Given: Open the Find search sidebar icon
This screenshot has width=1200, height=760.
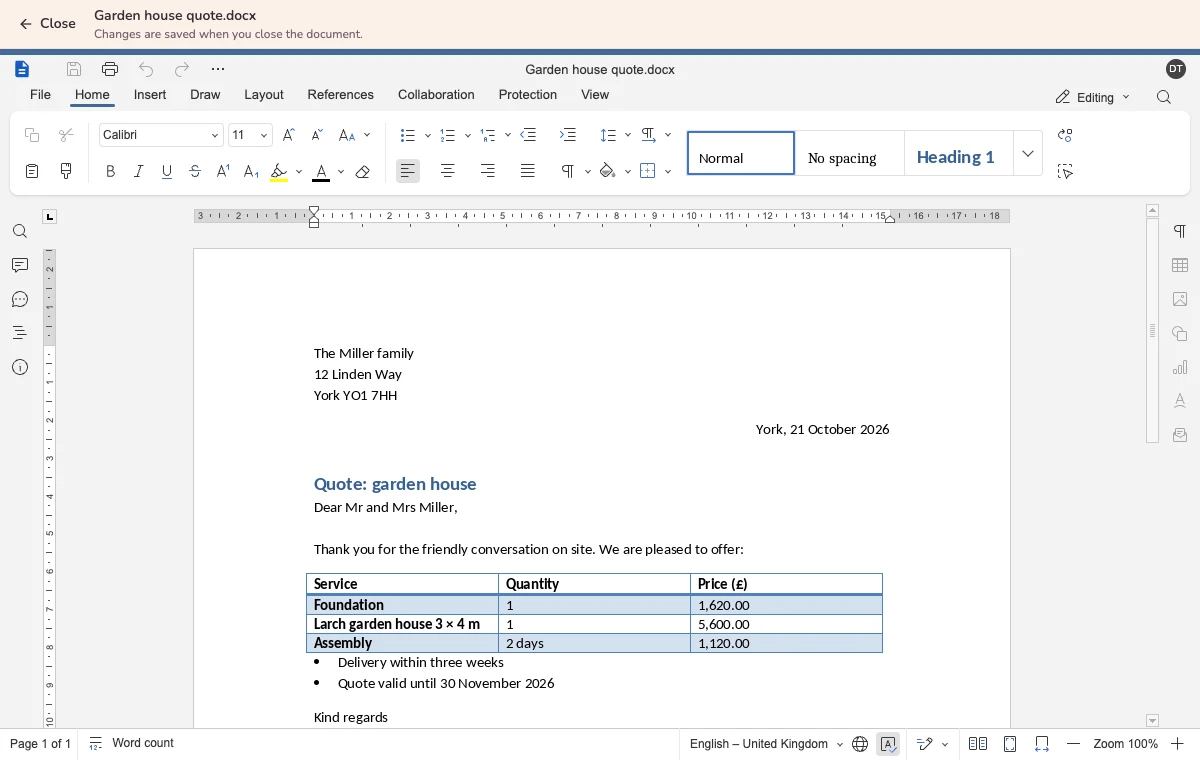Looking at the screenshot, I should pyautogui.click(x=20, y=231).
